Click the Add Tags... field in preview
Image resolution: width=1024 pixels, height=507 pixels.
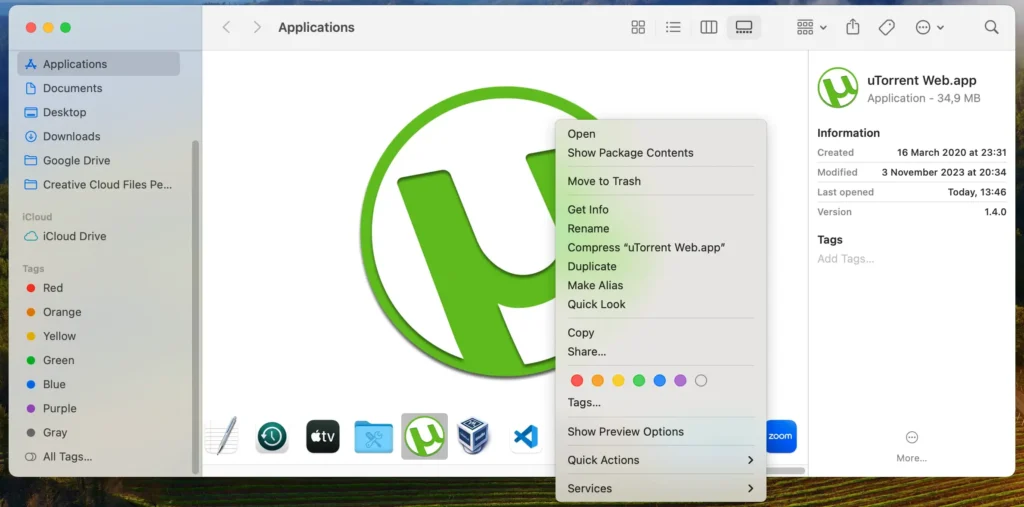pyautogui.click(x=846, y=259)
